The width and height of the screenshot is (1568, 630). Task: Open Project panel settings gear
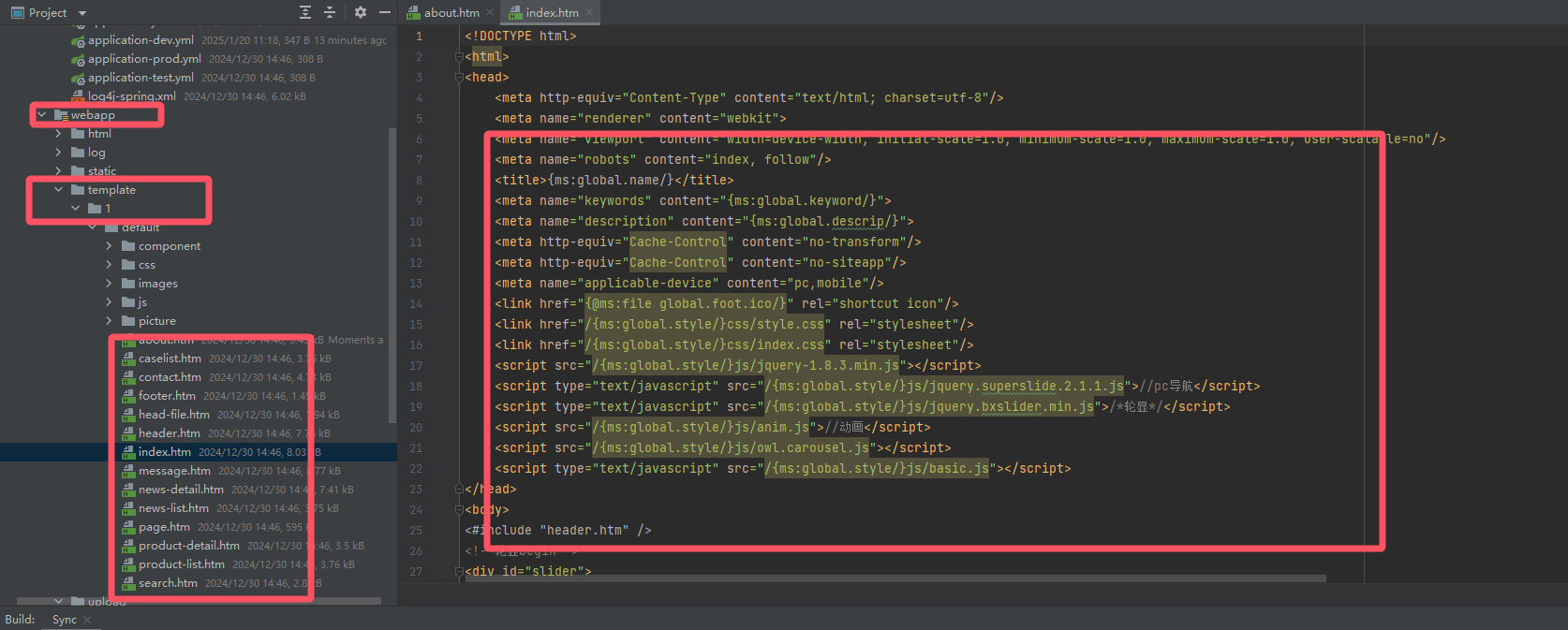361,12
